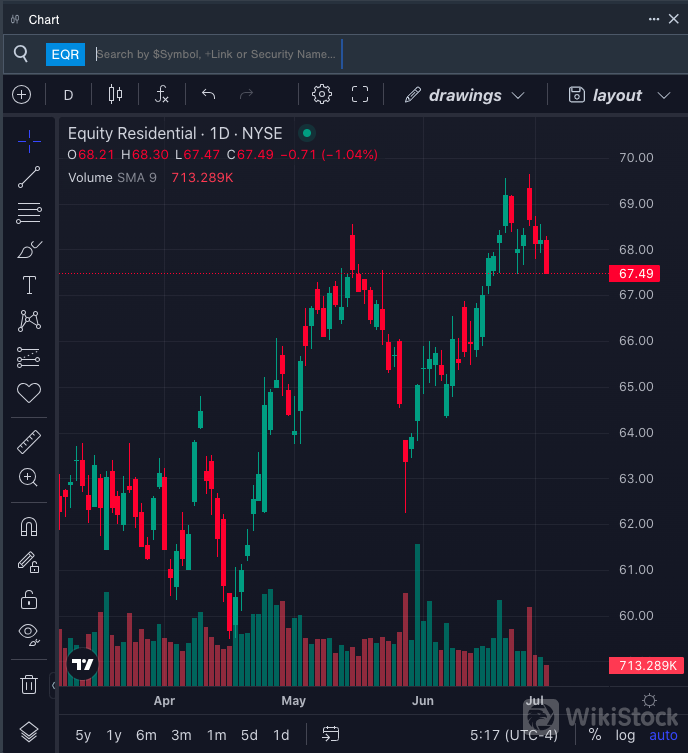Choose the brush drawing tool
The image size is (688, 753).
point(29,249)
